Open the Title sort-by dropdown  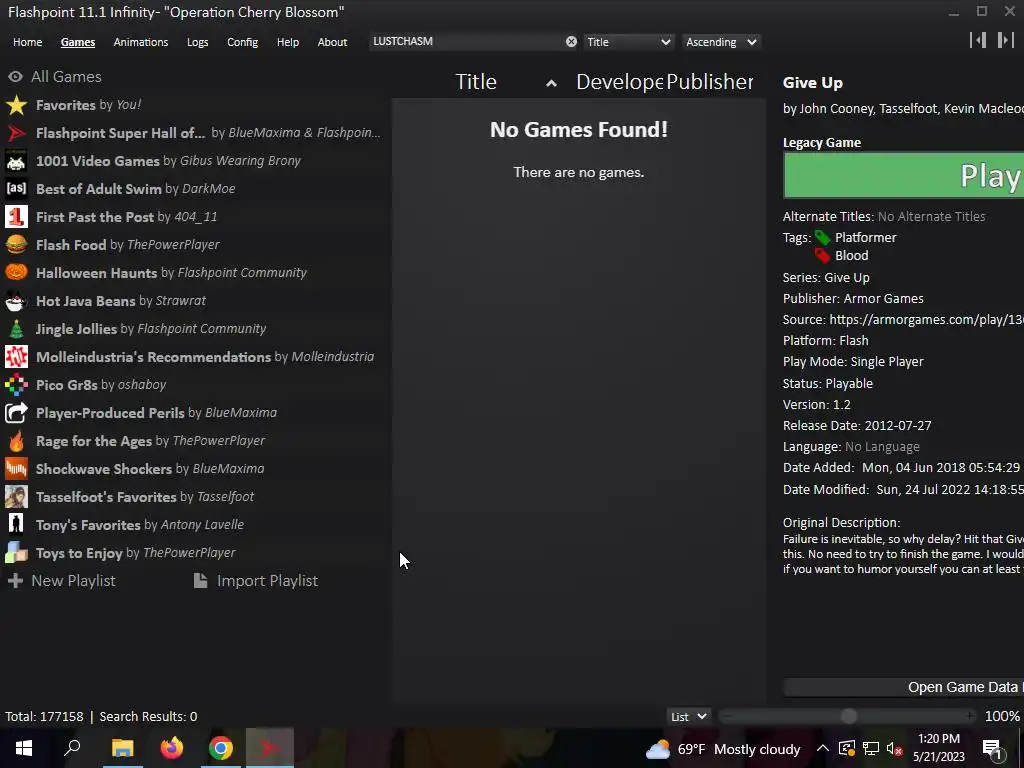628,42
